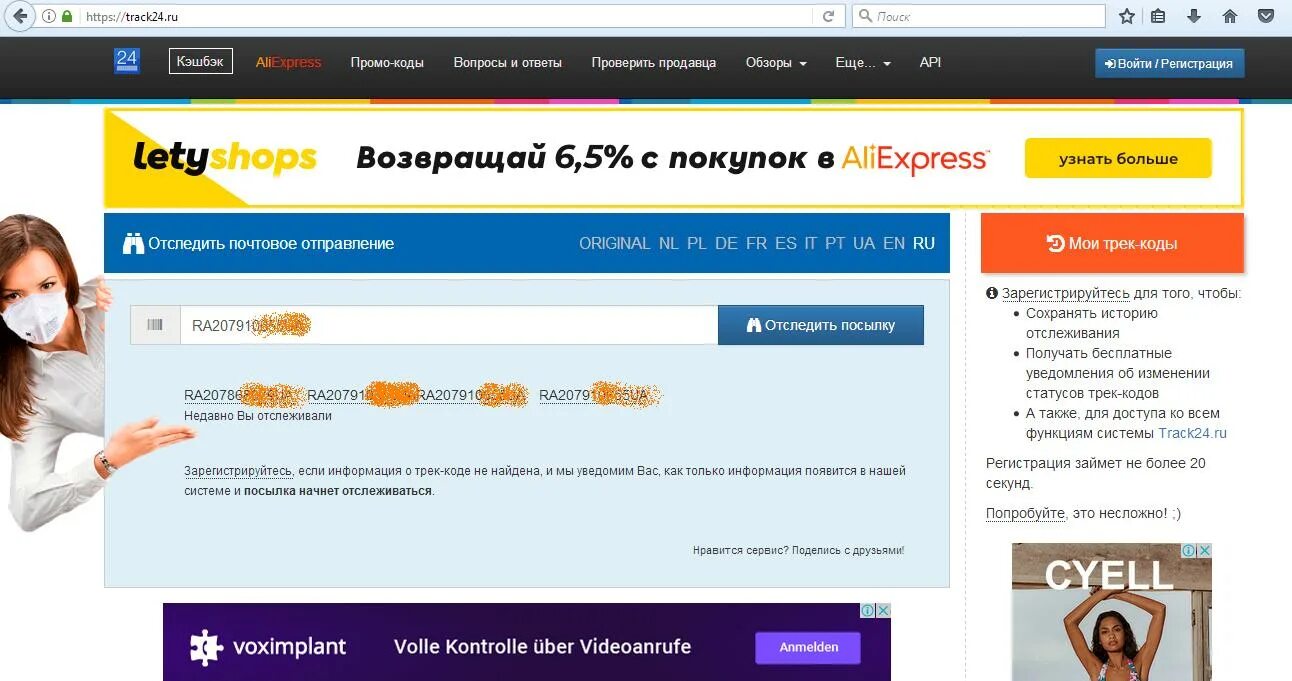This screenshot has width=1292, height=681.
Task: Switch language to DE
Action: tap(727, 243)
